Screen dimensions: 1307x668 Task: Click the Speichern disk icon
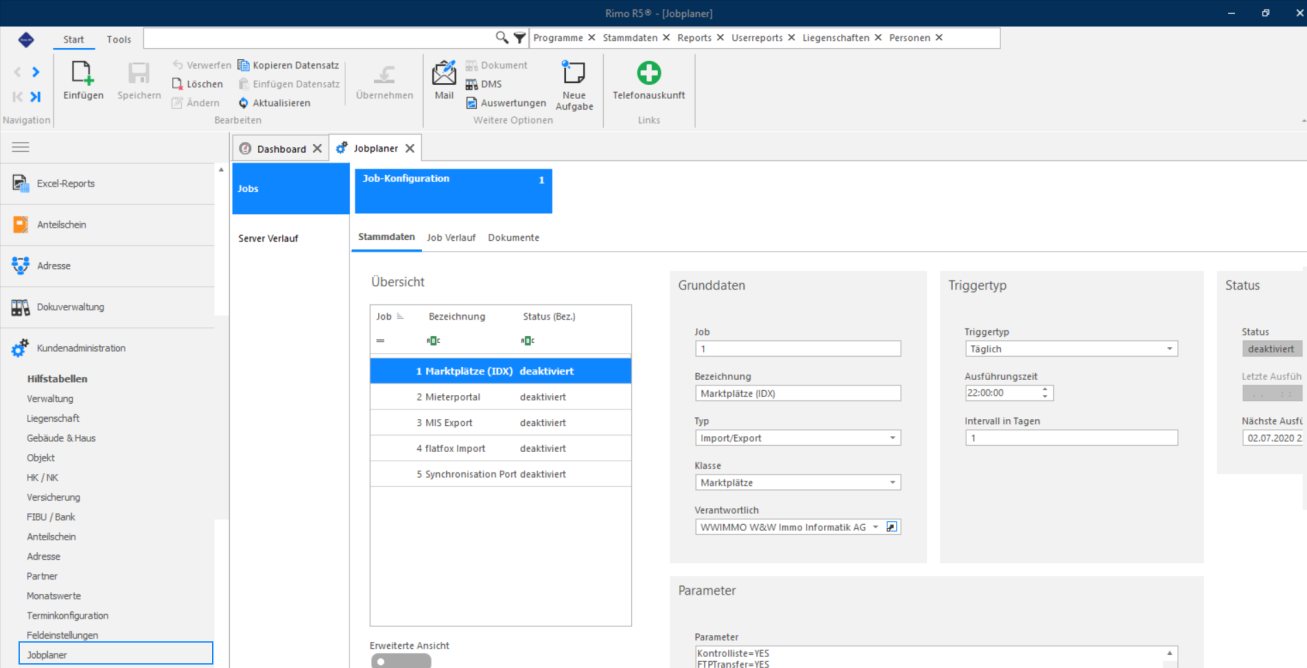[138, 73]
